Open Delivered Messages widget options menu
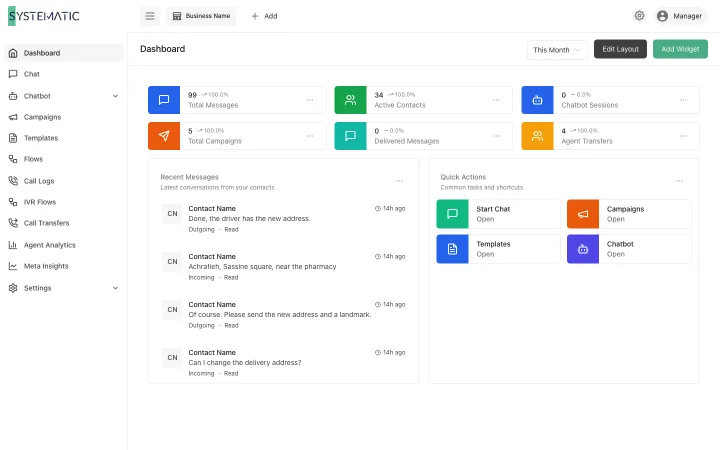This screenshot has width=720, height=450. click(x=496, y=136)
